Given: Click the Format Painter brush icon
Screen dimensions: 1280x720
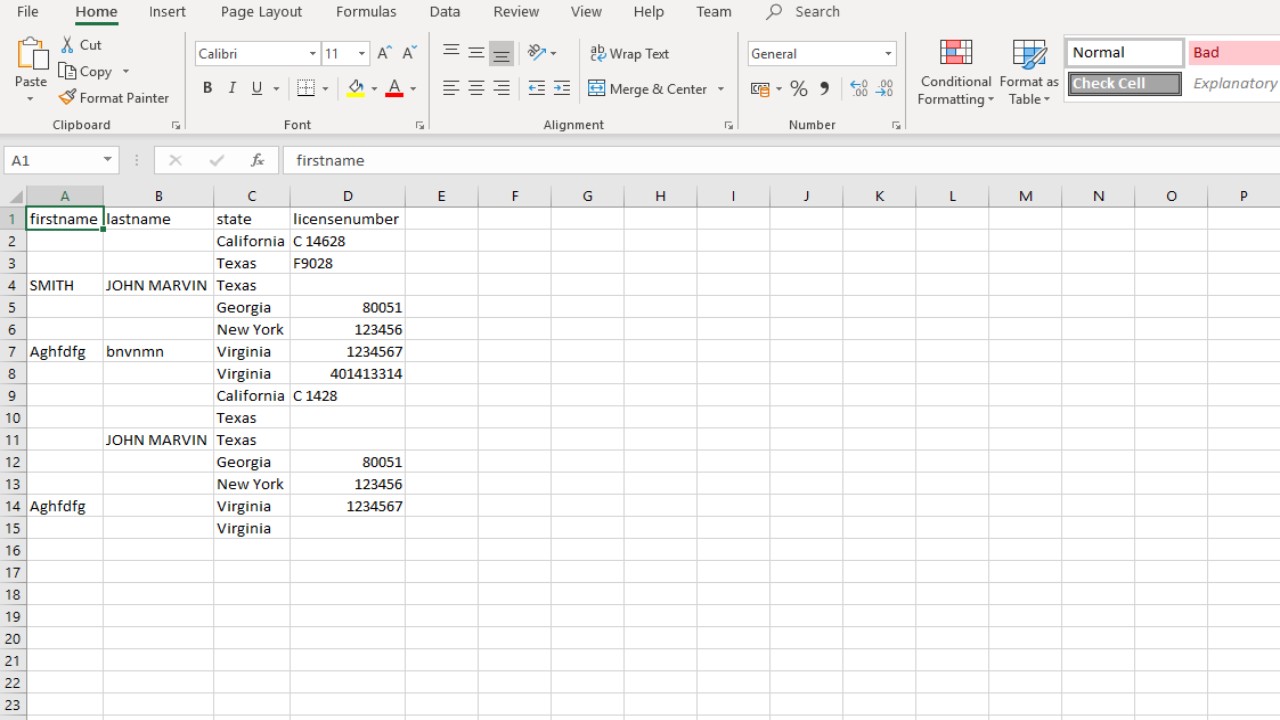Looking at the screenshot, I should [67, 98].
